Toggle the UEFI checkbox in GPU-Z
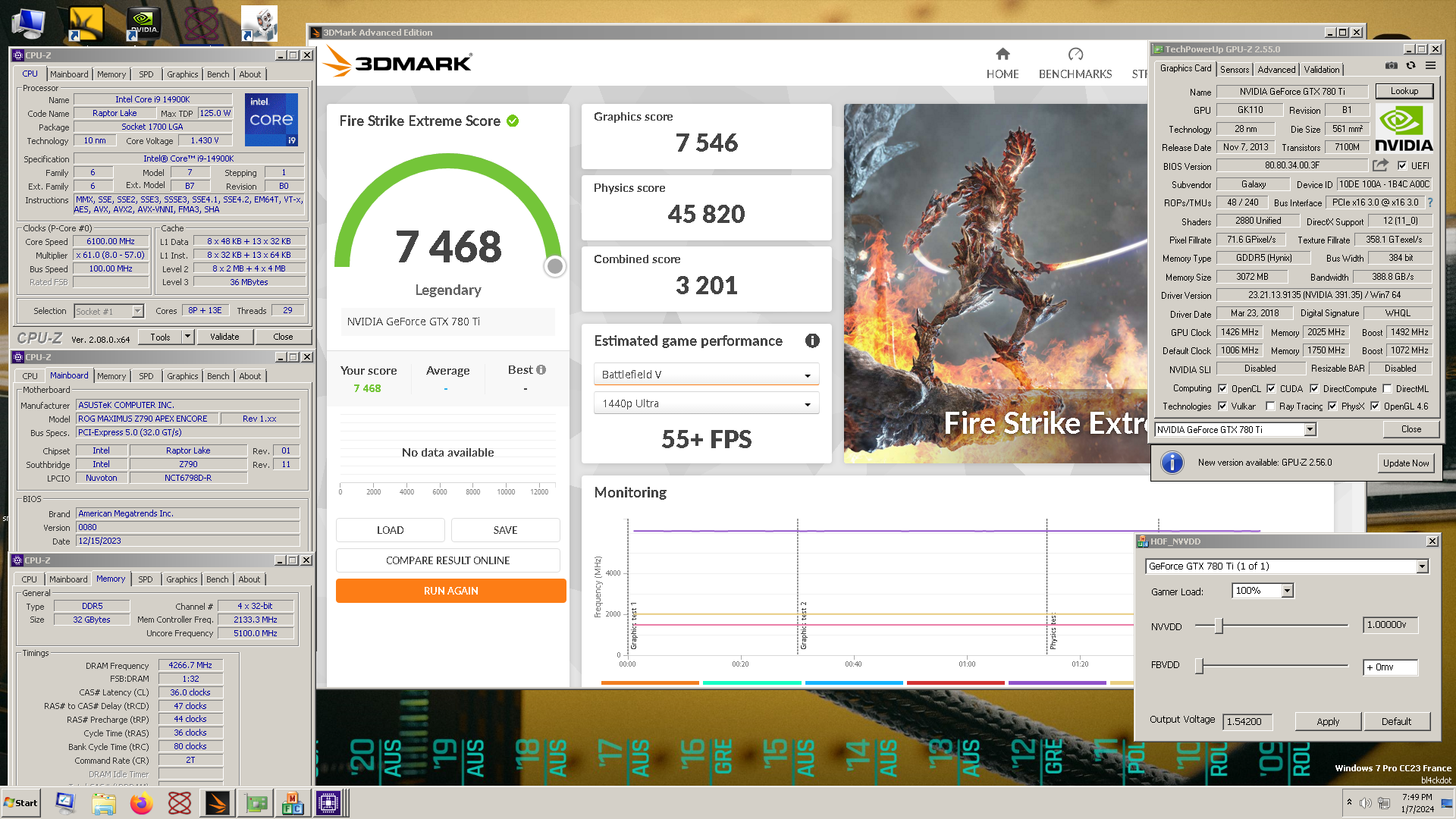This screenshot has height=819, width=1456. click(1401, 166)
